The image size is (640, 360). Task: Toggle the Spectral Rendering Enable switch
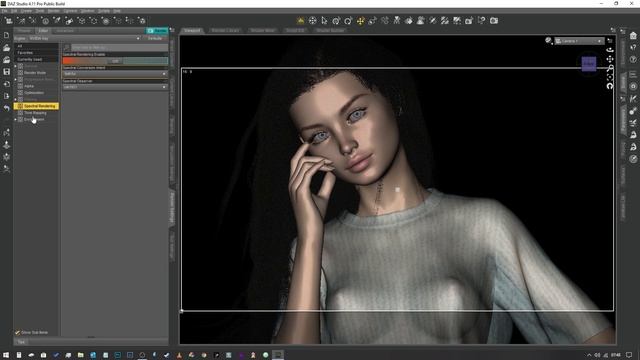pyautogui.click(x=115, y=61)
